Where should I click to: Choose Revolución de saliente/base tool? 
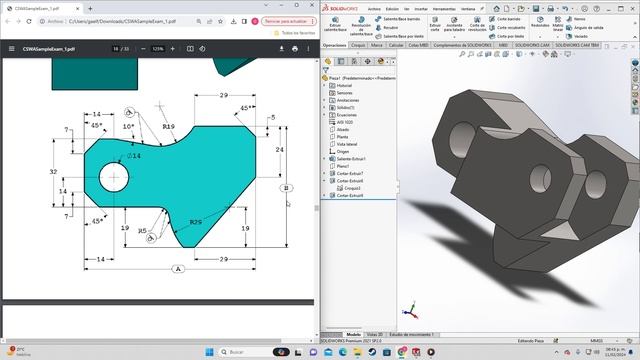point(361,26)
